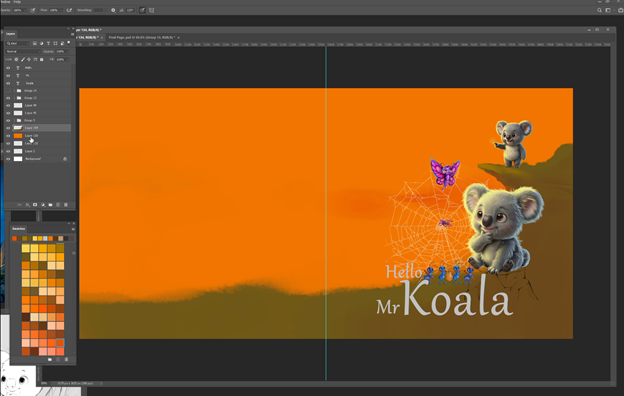Select the Background layer row
The image size is (624, 396).
coord(38,159)
